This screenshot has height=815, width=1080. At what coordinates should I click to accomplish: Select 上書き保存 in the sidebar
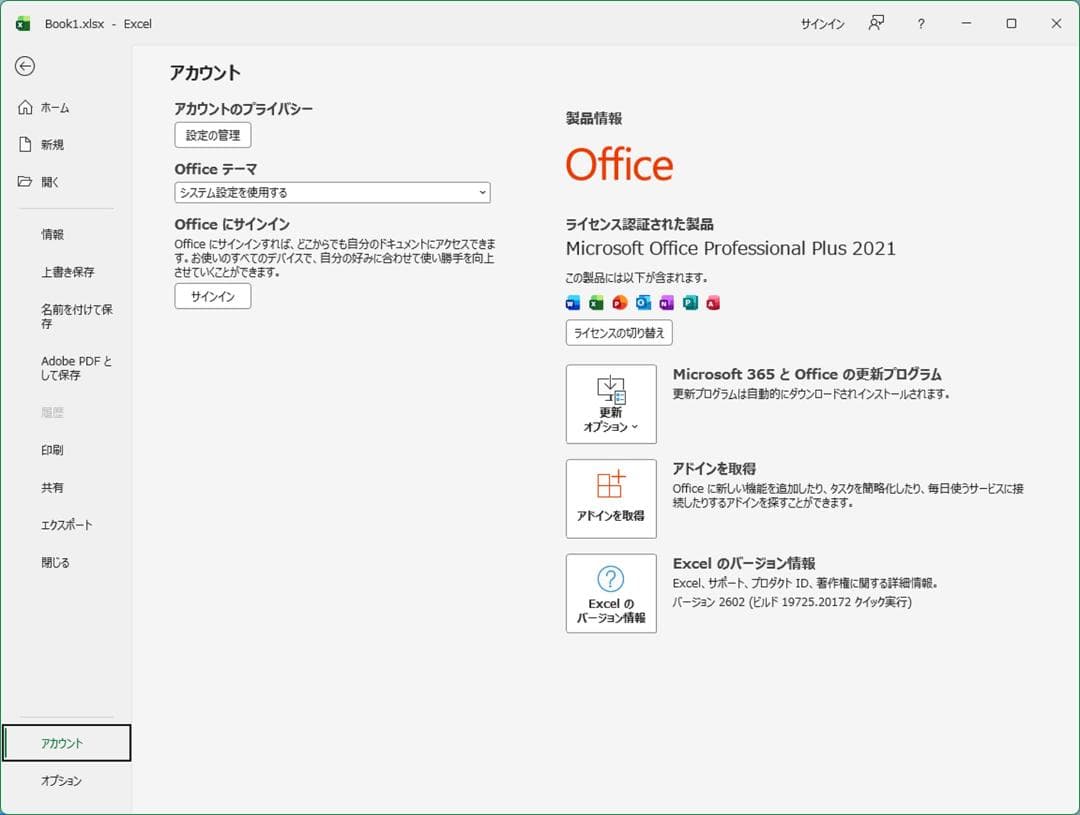(68, 272)
